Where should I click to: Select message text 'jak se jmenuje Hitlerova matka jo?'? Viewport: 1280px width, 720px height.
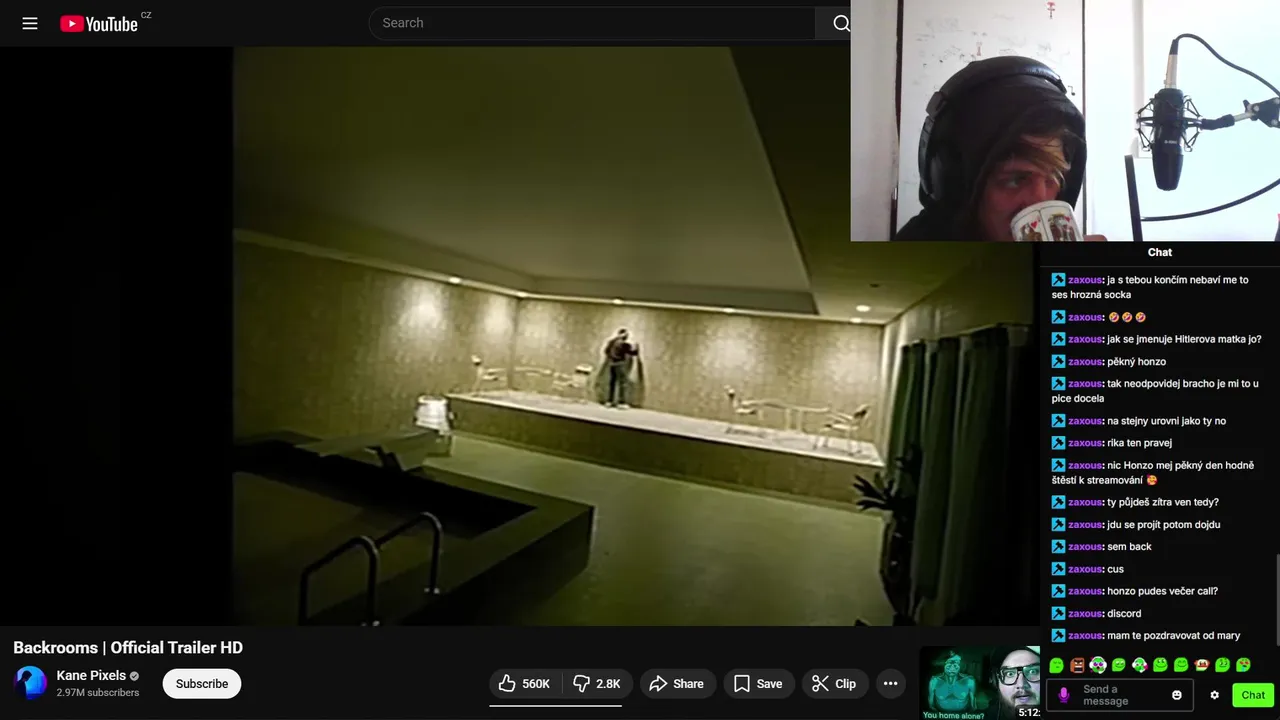coord(1184,339)
